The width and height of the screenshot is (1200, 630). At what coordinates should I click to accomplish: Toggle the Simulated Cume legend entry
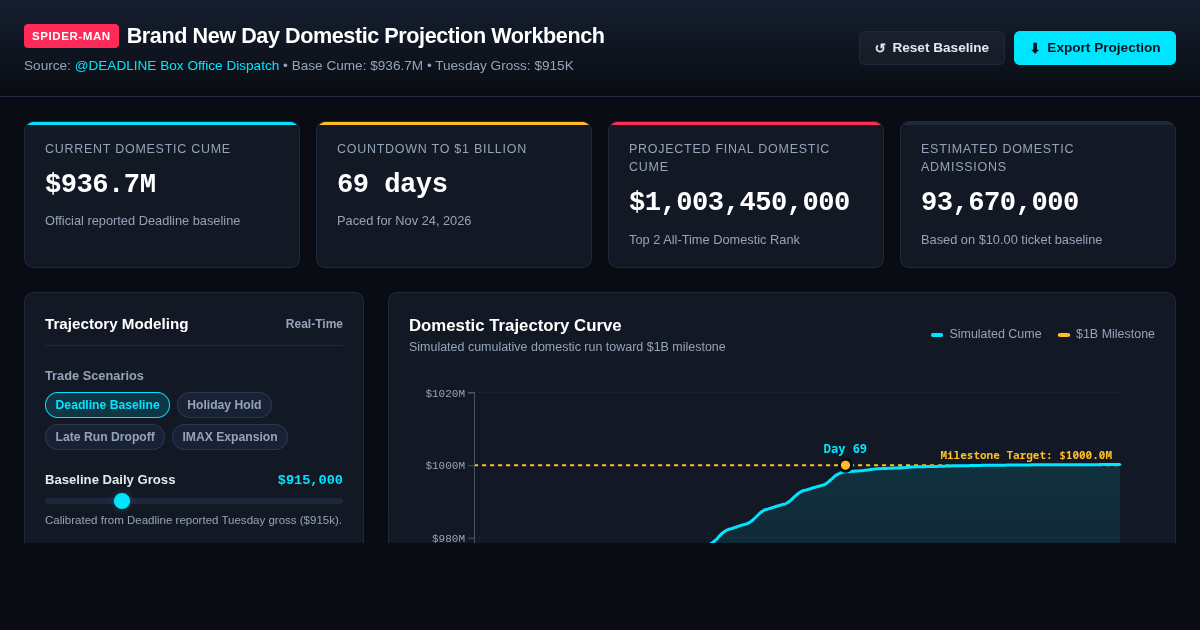click(x=986, y=334)
